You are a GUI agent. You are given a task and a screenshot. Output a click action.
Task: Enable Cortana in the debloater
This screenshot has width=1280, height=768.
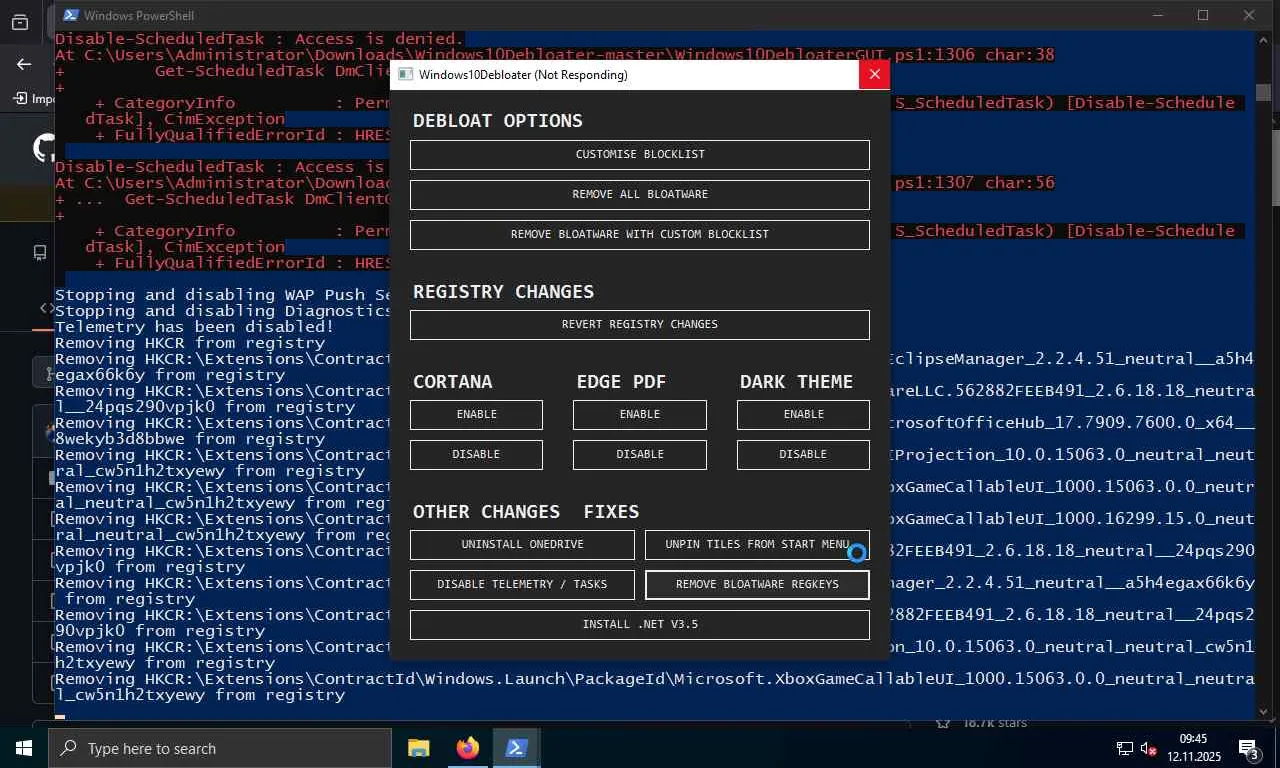pyautogui.click(x=476, y=415)
